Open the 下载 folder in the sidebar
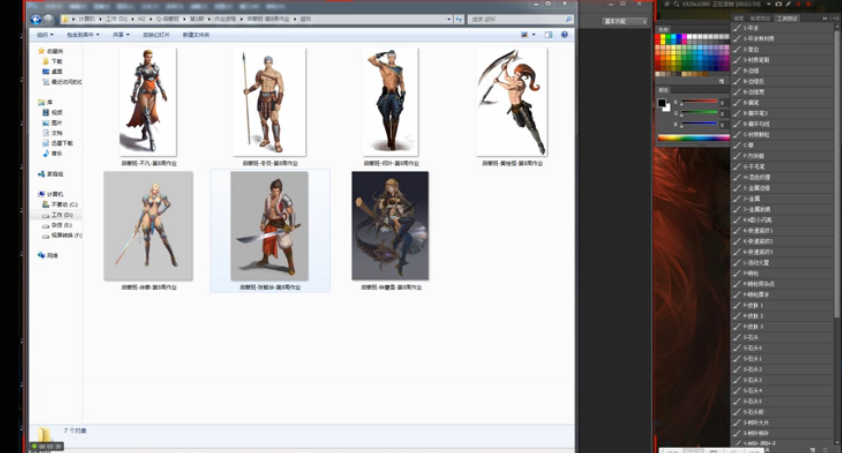This screenshot has height=476, width=842. pyautogui.click(x=53, y=61)
